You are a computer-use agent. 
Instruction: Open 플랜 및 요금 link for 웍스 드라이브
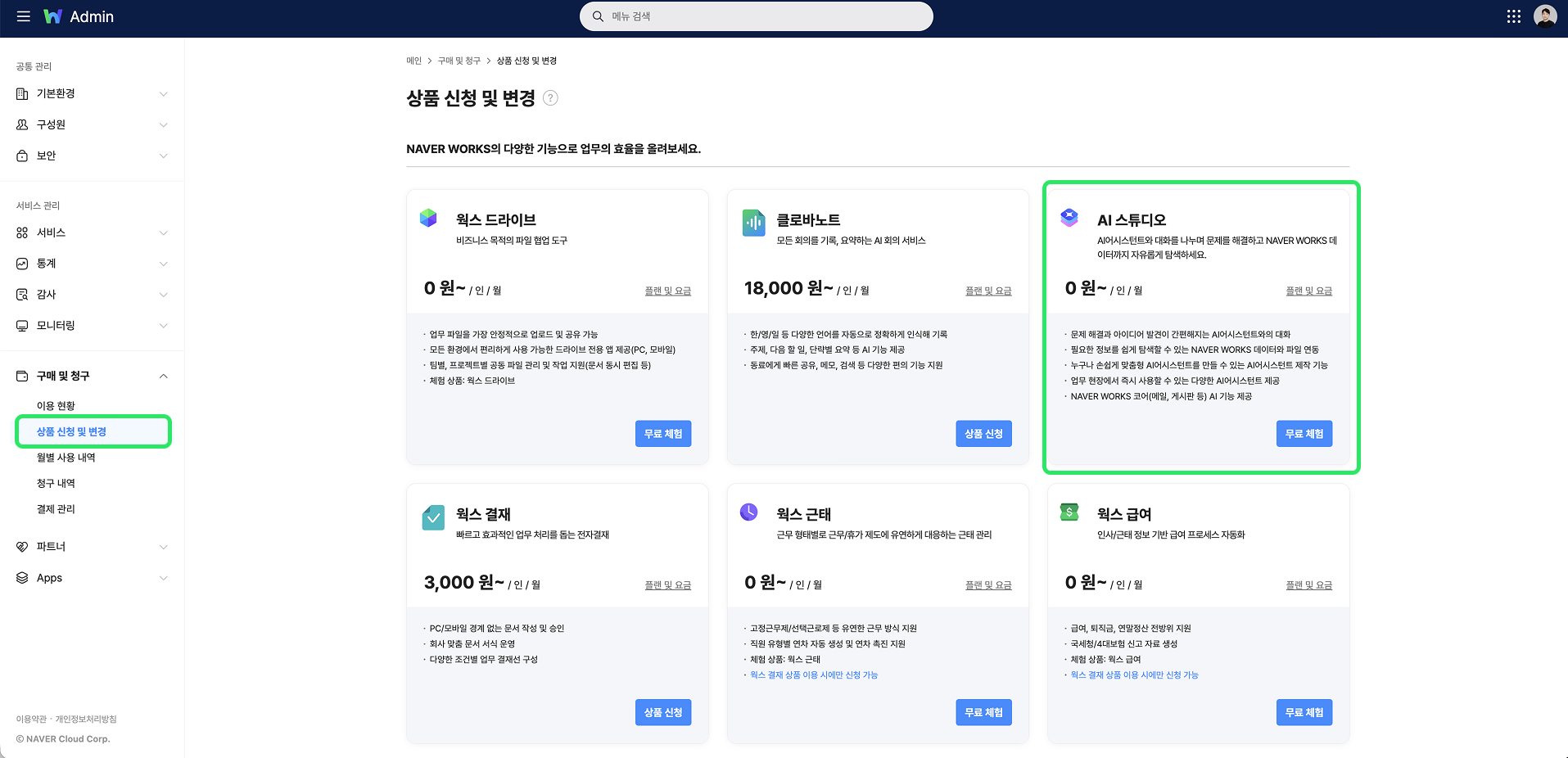[x=667, y=291]
